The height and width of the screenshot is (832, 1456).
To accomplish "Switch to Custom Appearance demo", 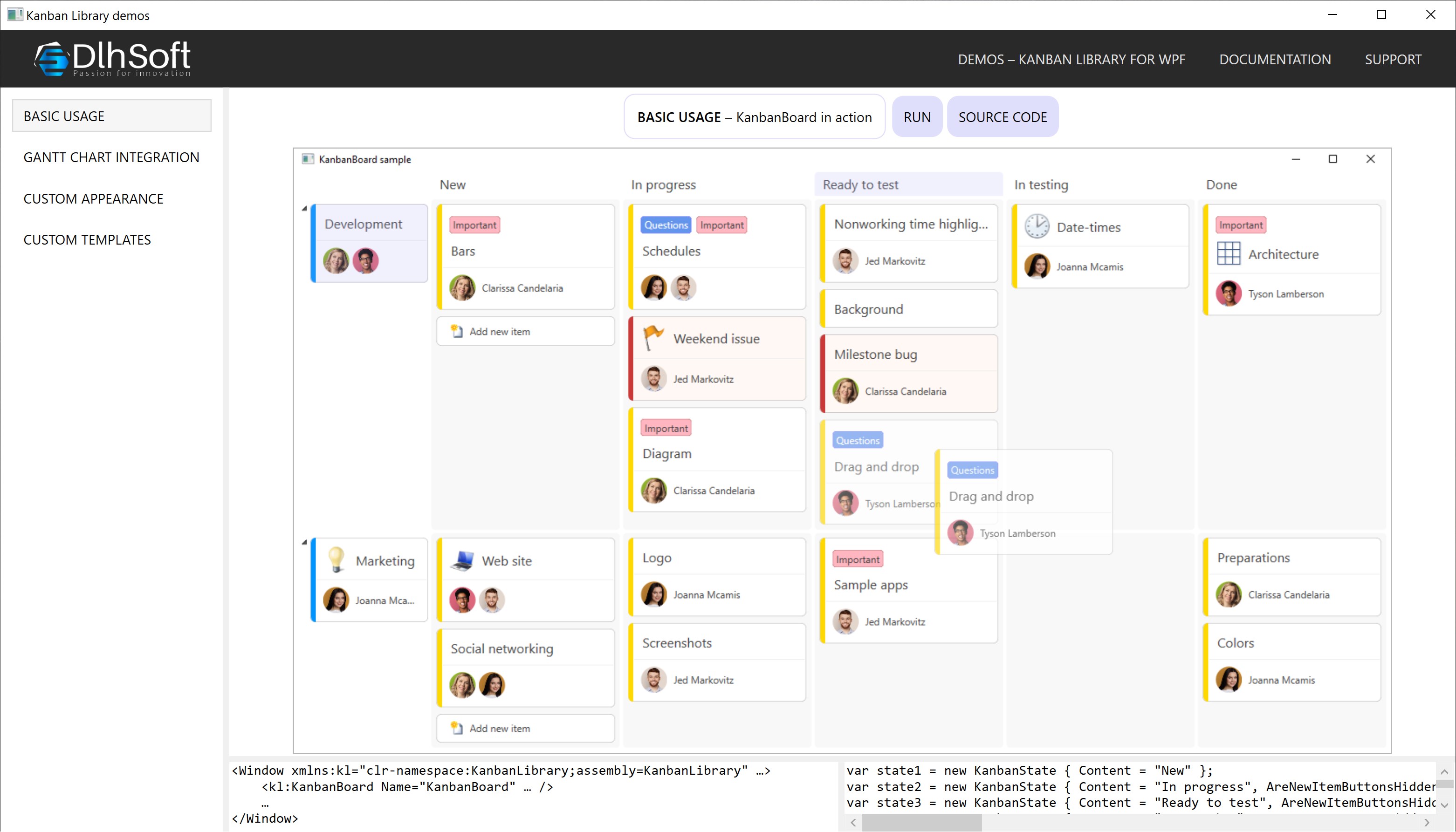I will coord(93,198).
